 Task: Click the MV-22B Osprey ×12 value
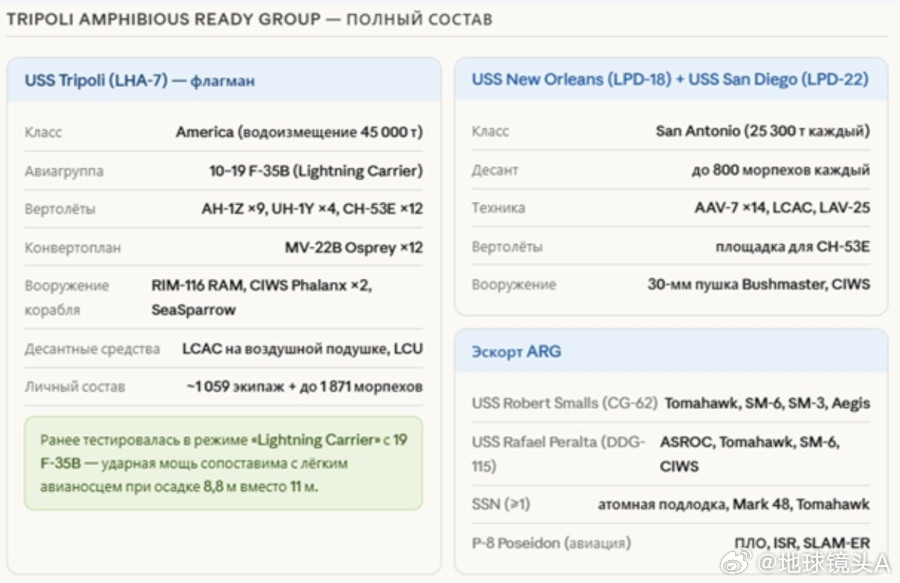pyautogui.click(x=354, y=247)
